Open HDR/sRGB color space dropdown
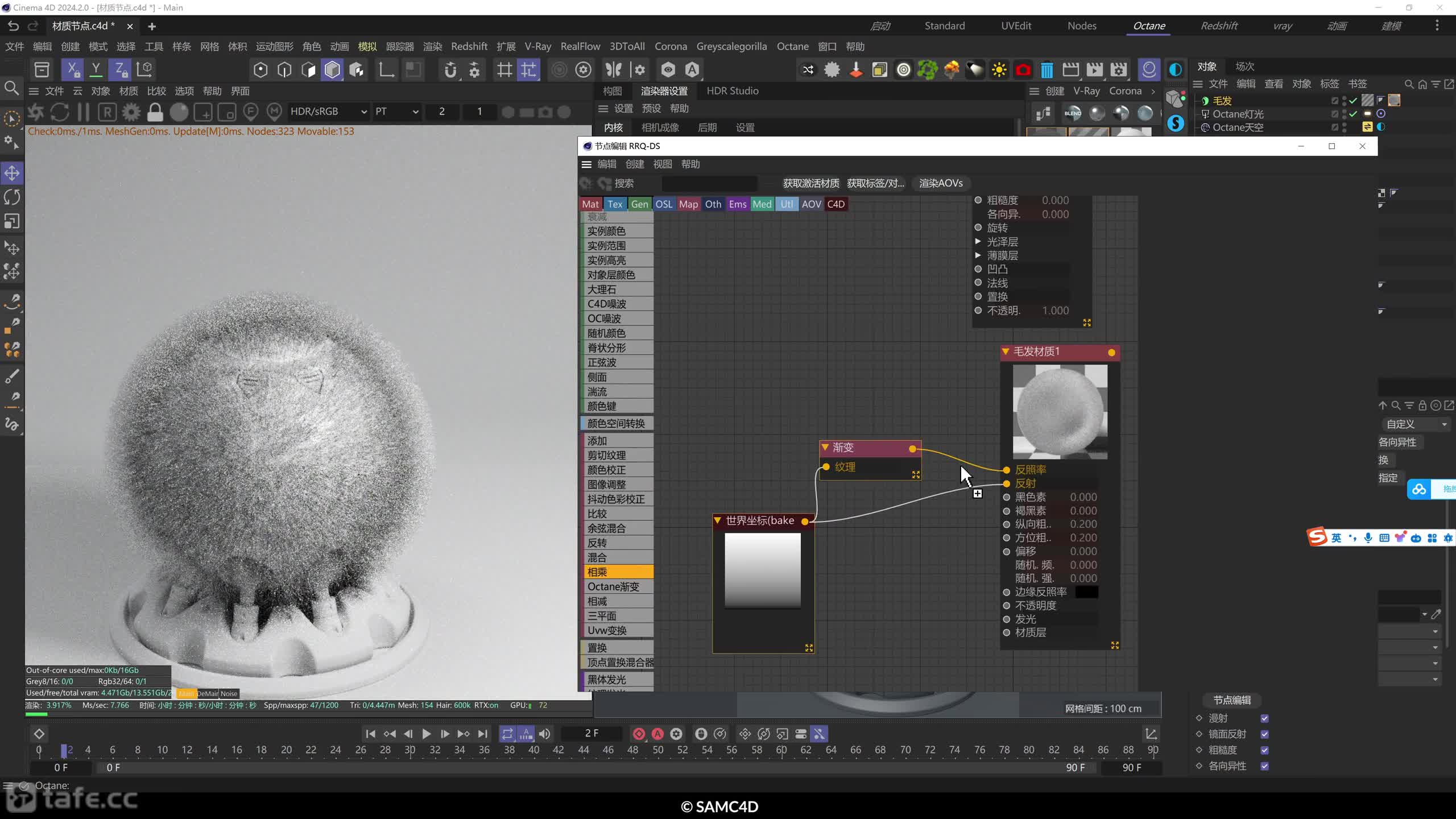This screenshot has width=1456, height=819. point(328,111)
